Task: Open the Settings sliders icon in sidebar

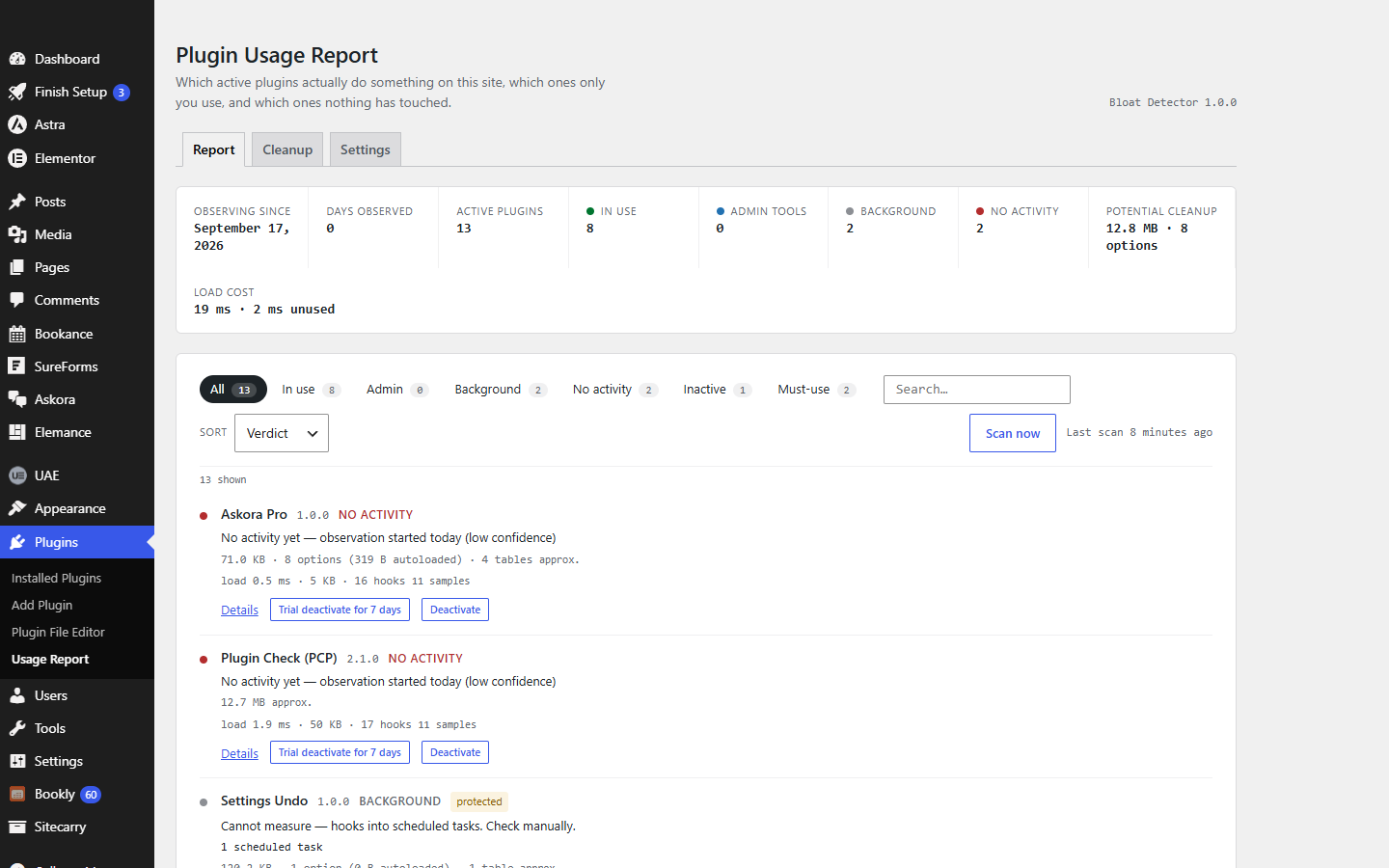Action: [17, 761]
